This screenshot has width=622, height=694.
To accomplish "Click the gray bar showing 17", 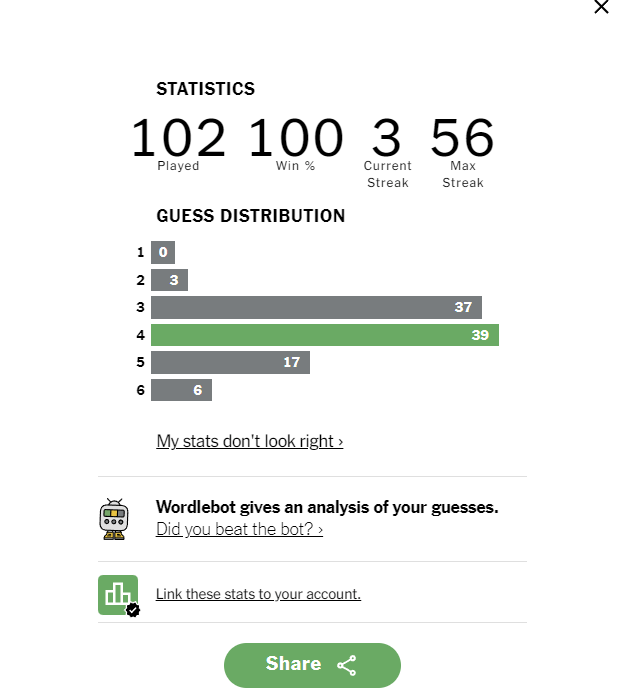I will (x=230, y=362).
